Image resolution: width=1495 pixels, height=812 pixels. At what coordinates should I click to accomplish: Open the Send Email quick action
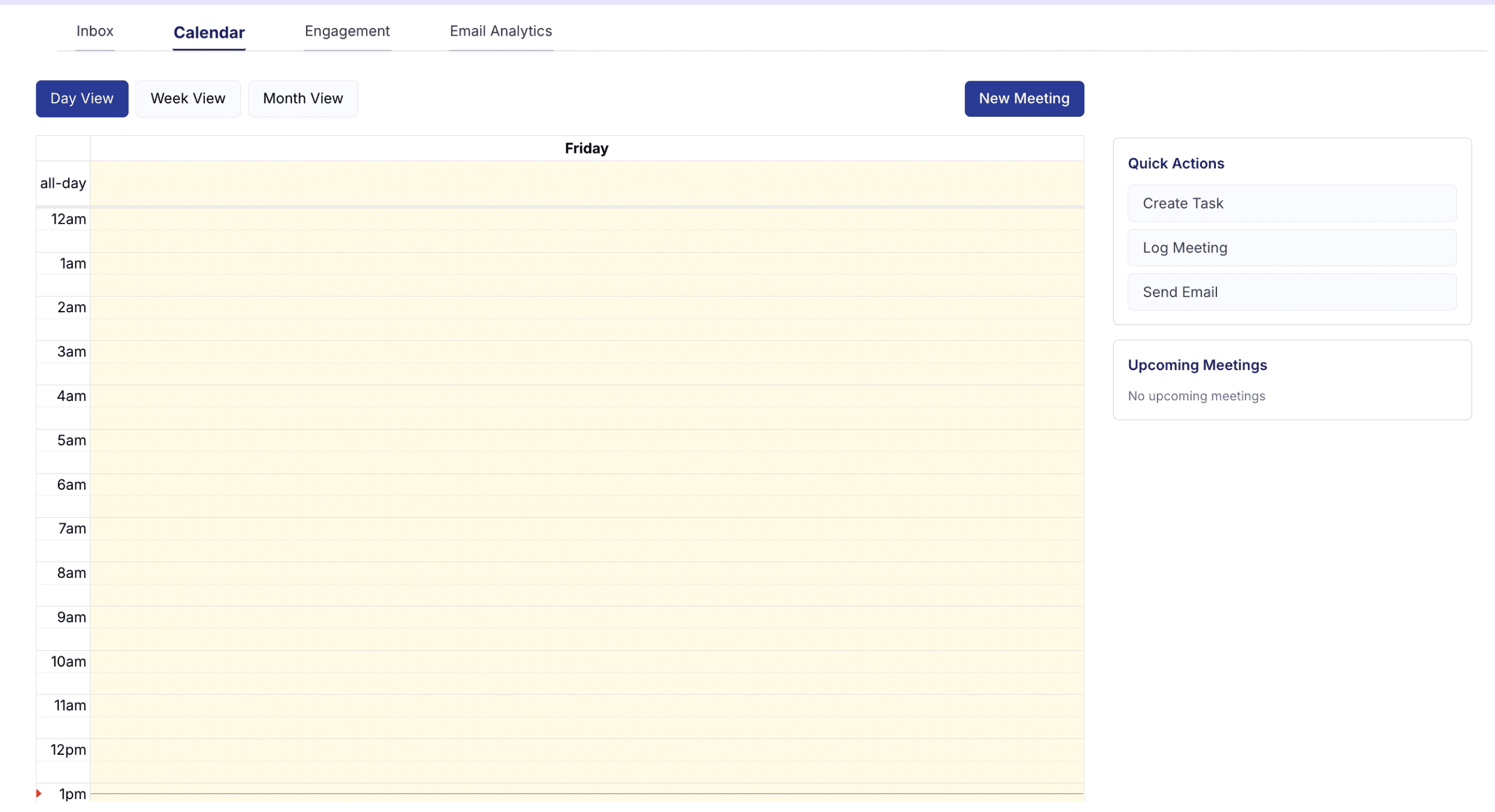1292,291
